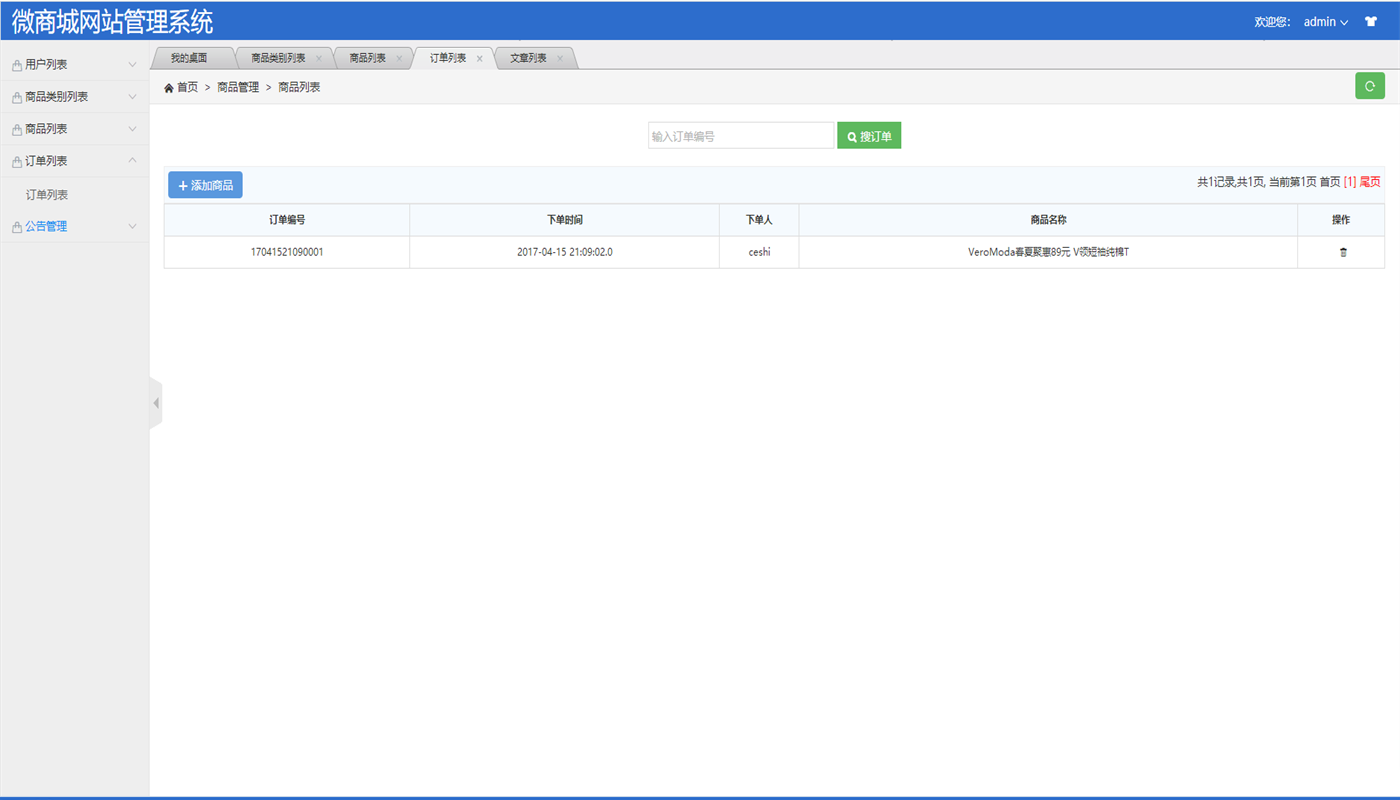Close the 商品列表 tab
The image size is (1400, 800).
tap(399, 58)
